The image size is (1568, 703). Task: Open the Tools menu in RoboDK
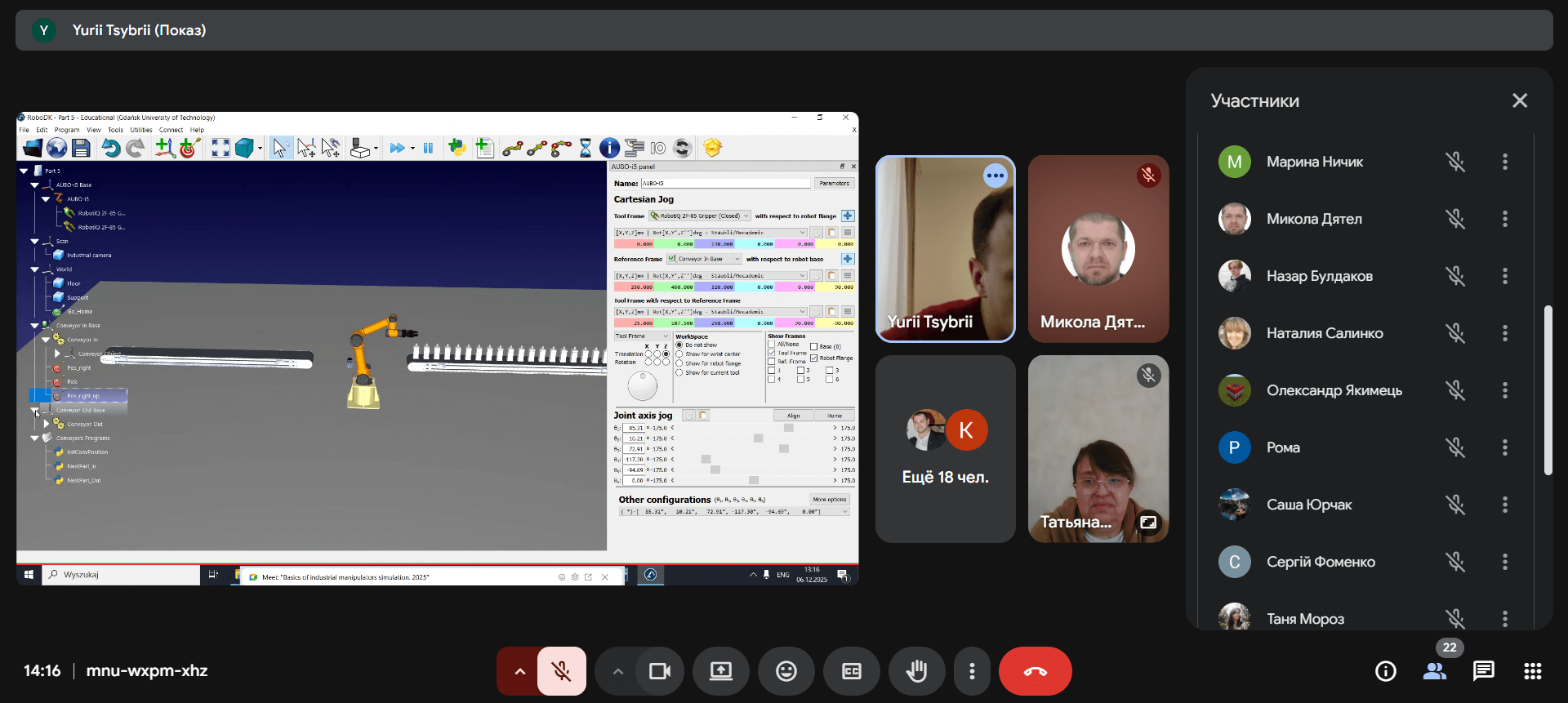(x=116, y=130)
